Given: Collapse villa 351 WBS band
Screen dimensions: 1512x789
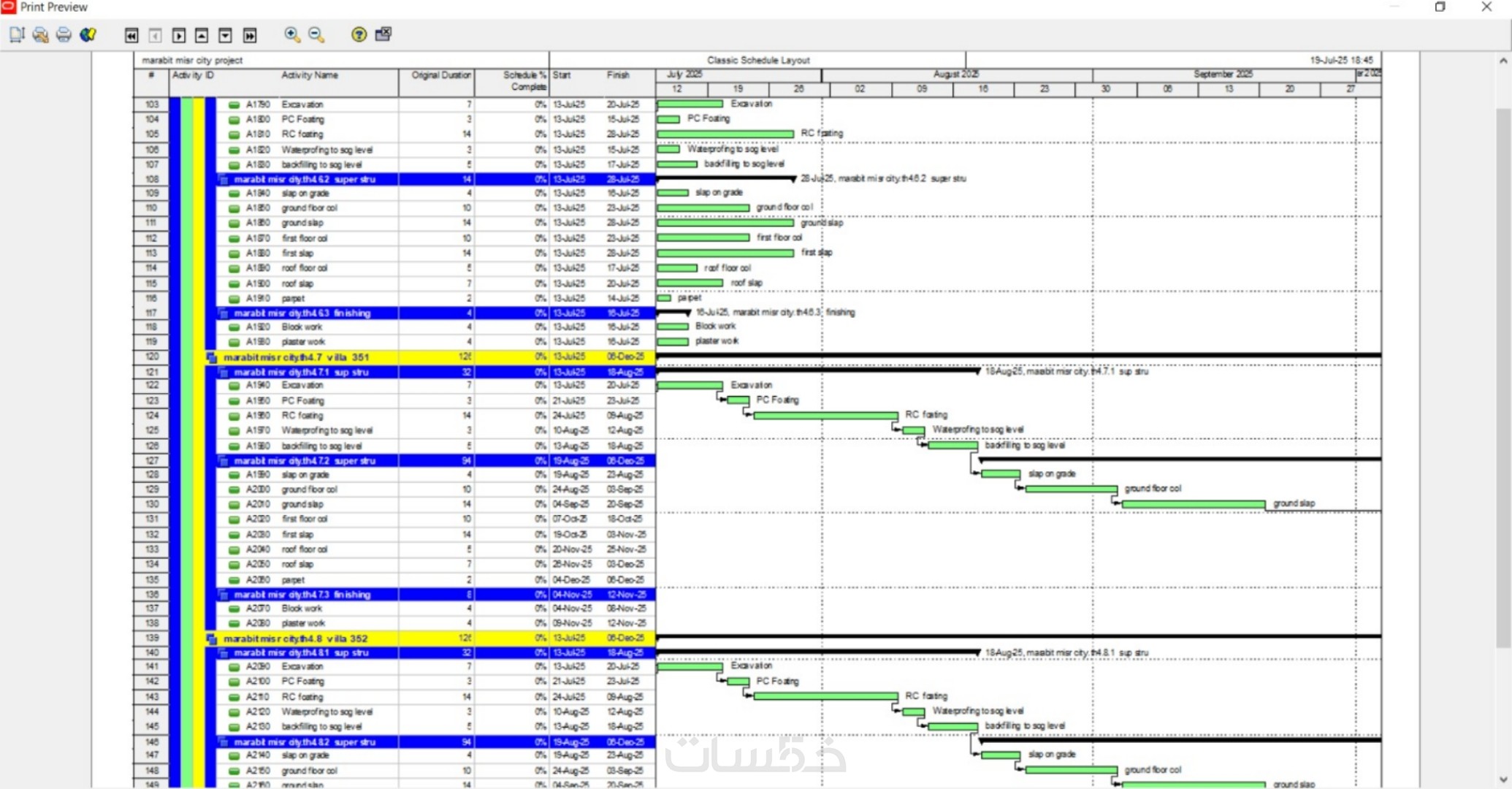Looking at the screenshot, I should [x=212, y=357].
